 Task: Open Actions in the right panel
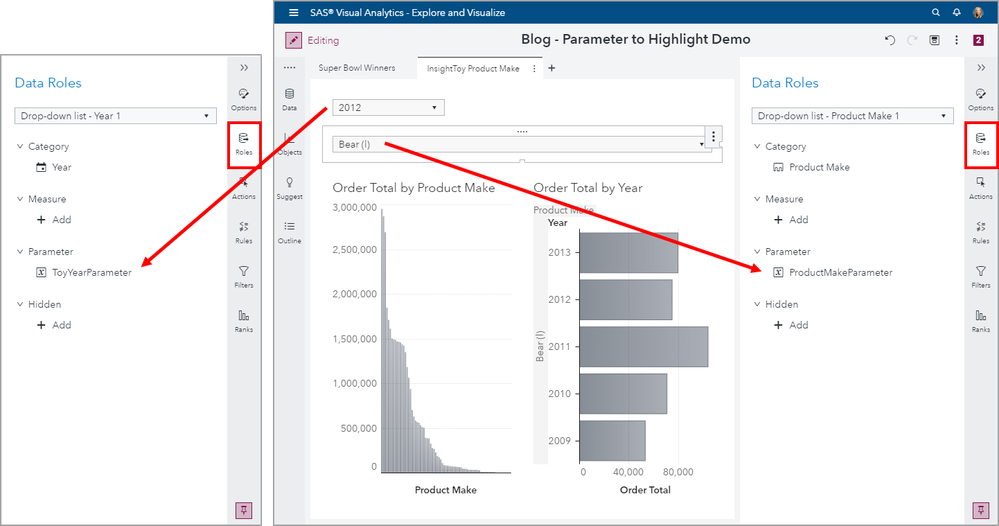pyautogui.click(x=981, y=188)
